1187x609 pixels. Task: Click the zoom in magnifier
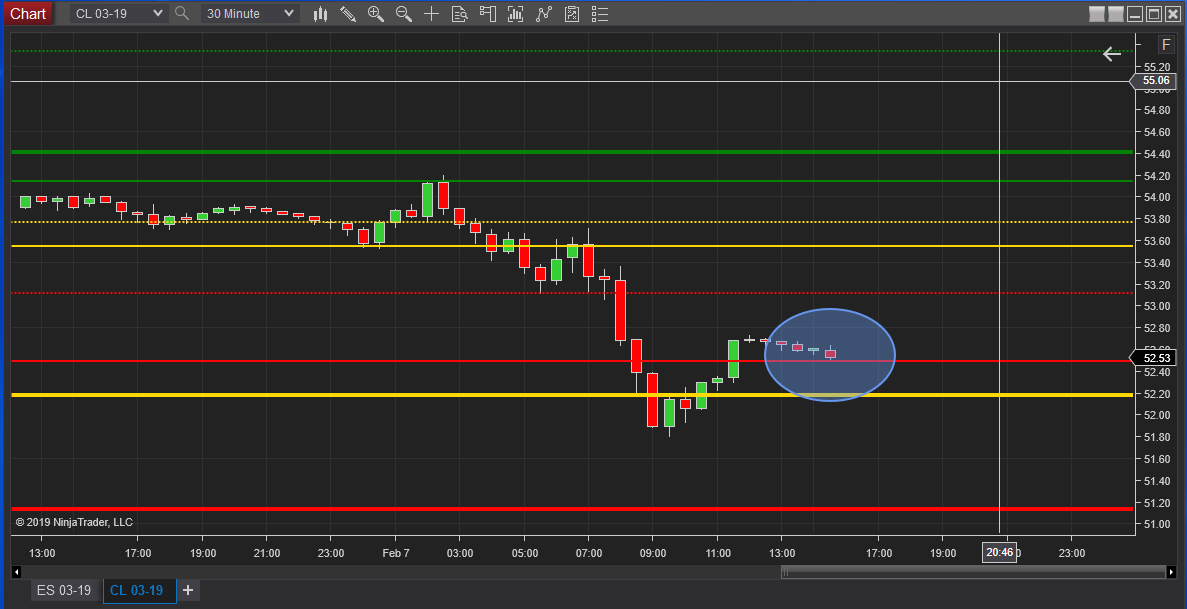click(375, 14)
